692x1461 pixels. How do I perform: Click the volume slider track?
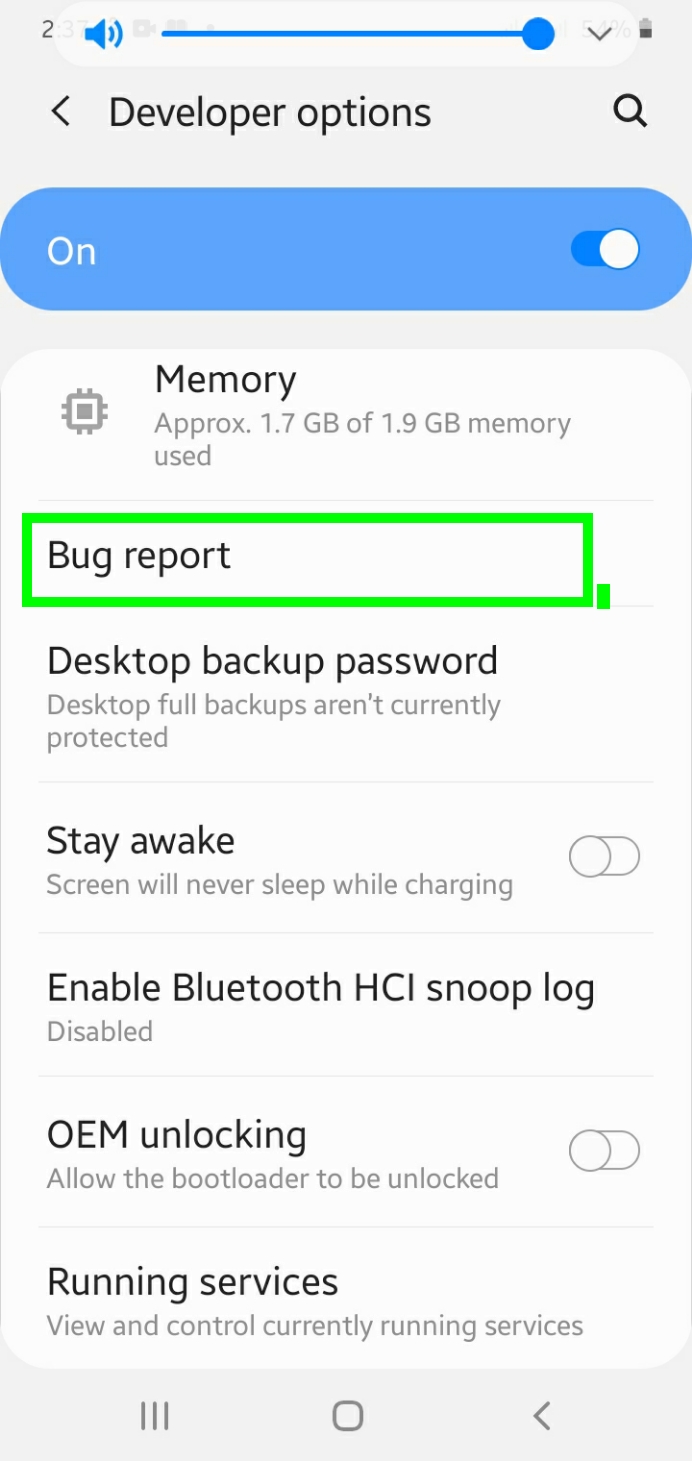[349, 35]
